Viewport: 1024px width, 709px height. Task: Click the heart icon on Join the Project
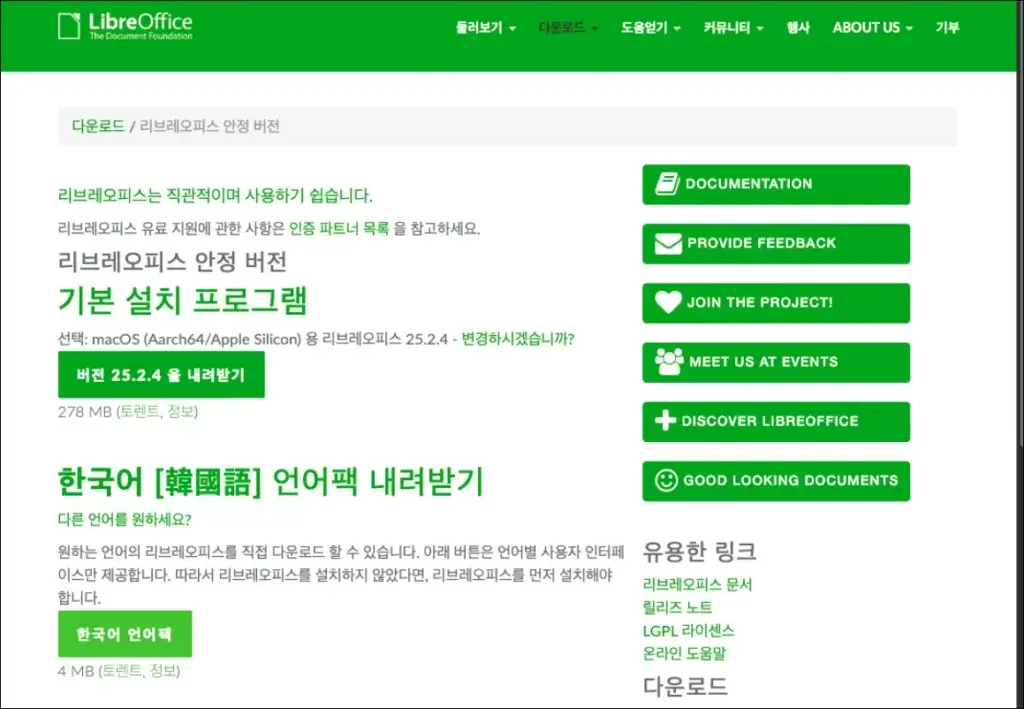[x=668, y=302]
